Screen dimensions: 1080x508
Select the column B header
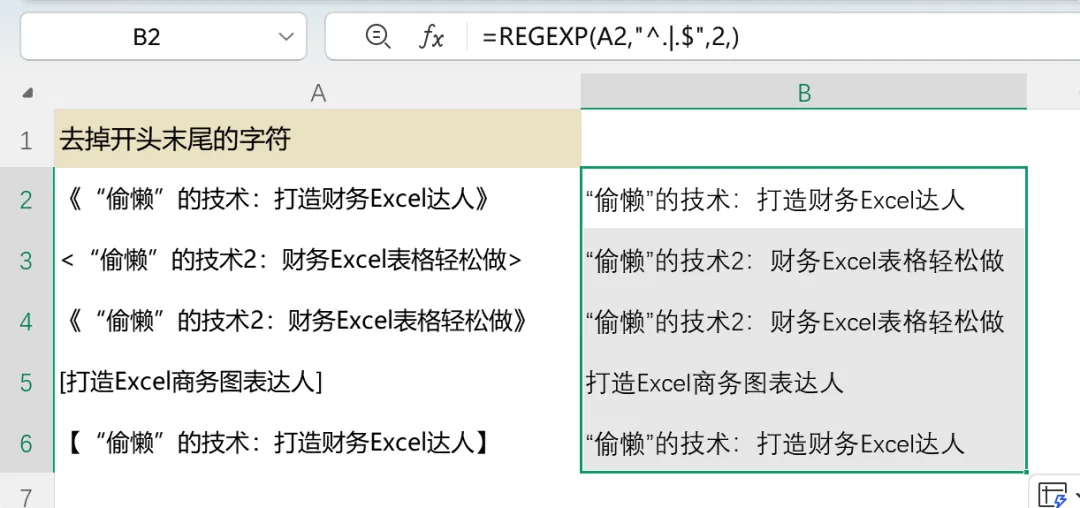pyautogui.click(x=804, y=92)
